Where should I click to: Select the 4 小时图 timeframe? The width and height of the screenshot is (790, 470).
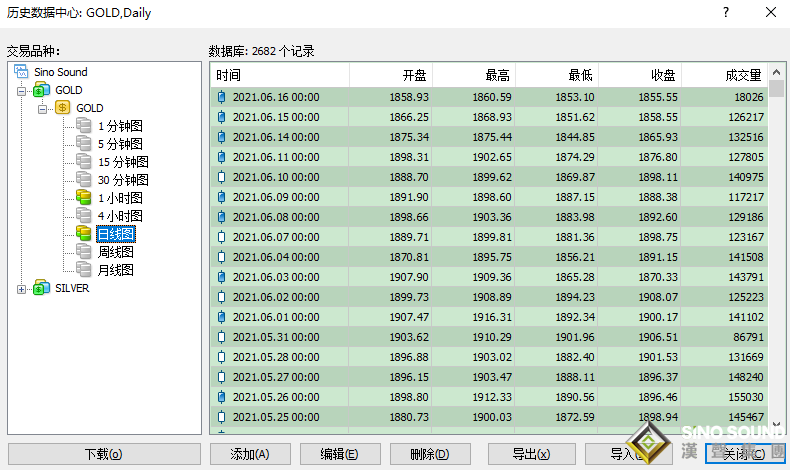point(120,216)
